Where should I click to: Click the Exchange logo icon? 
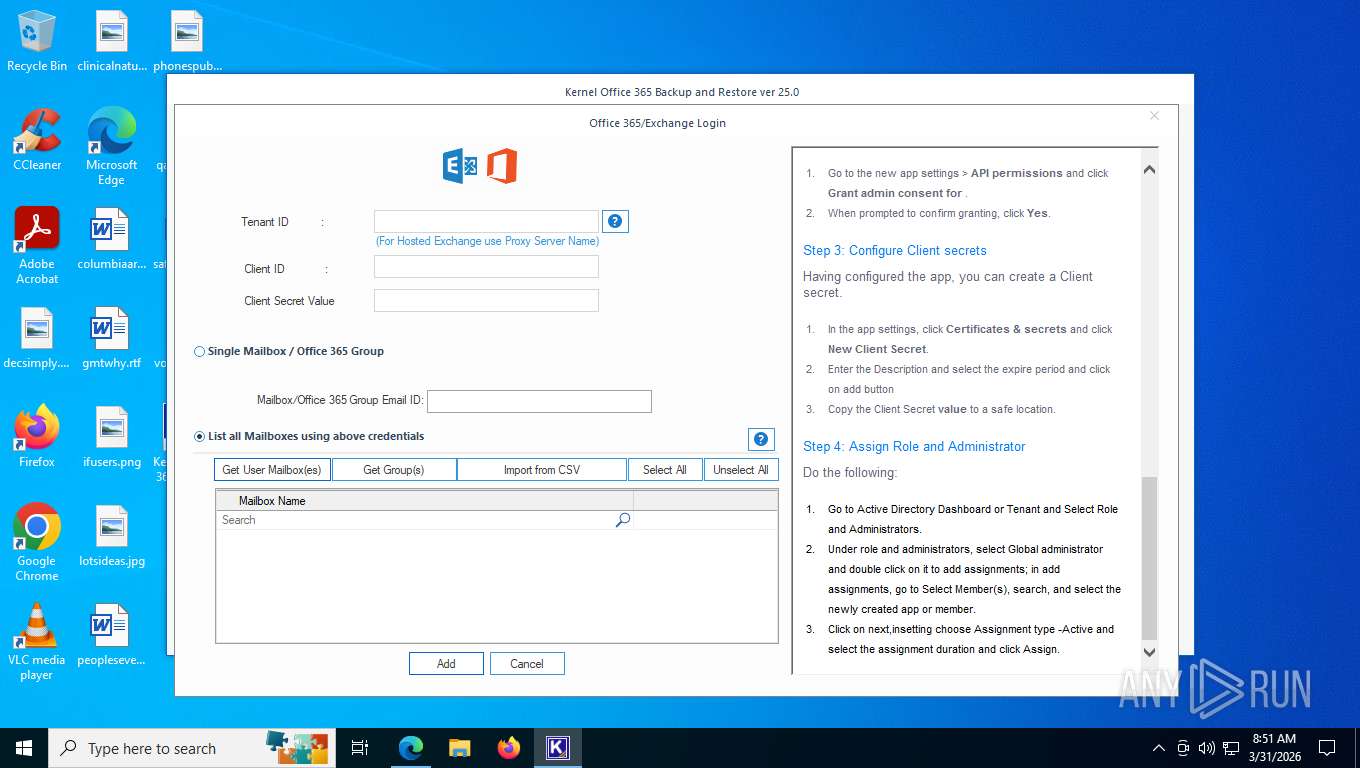pyautogui.click(x=460, y=166)
